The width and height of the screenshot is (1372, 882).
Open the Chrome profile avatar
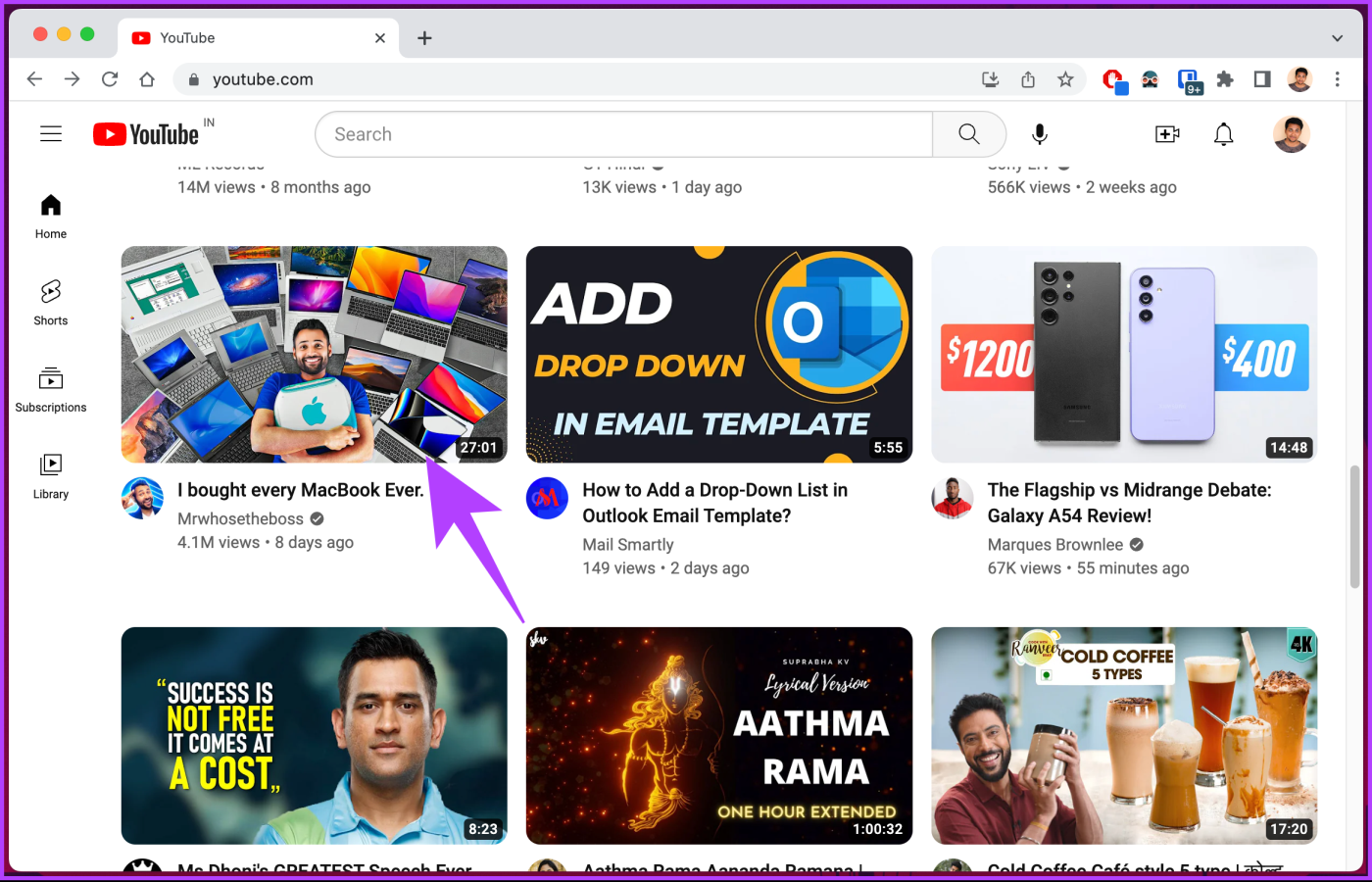(1299, 79)
